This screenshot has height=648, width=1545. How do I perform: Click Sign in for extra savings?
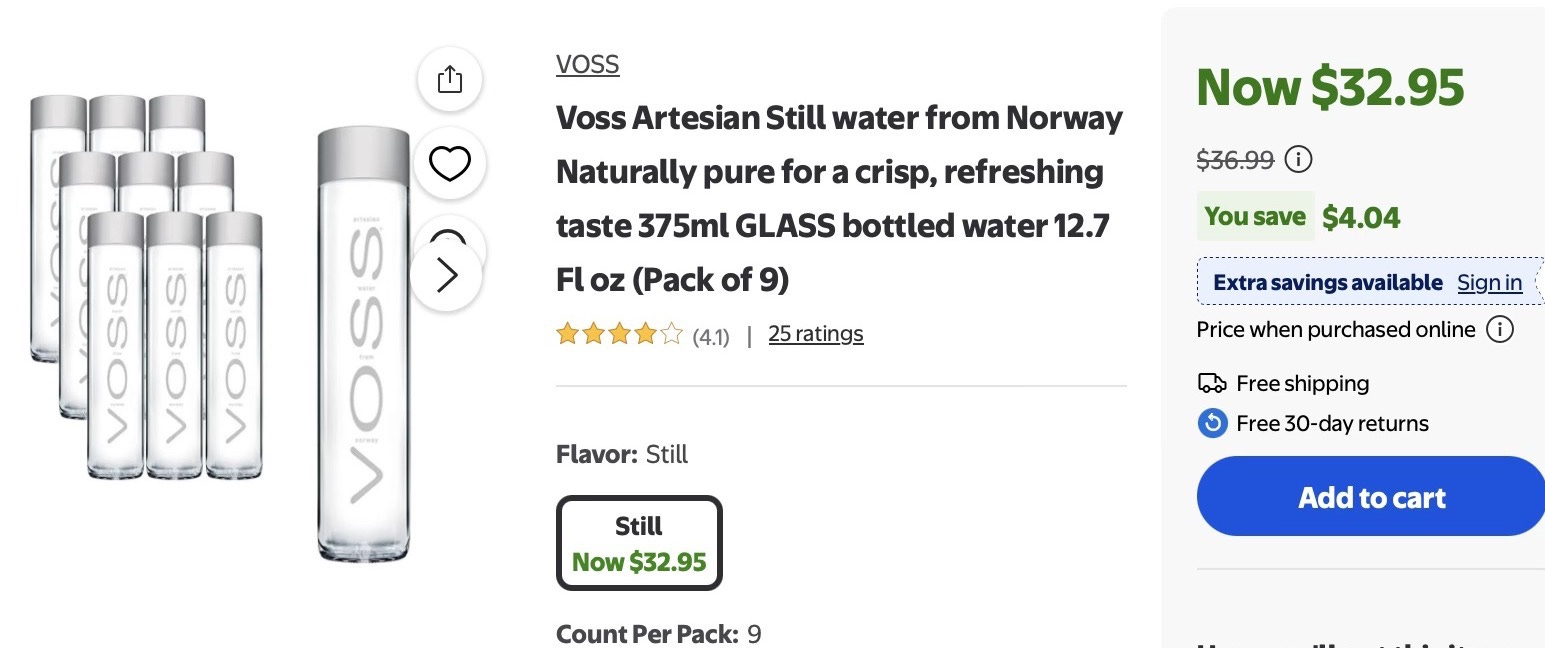pyautogui.click(x=1489, y=283)
